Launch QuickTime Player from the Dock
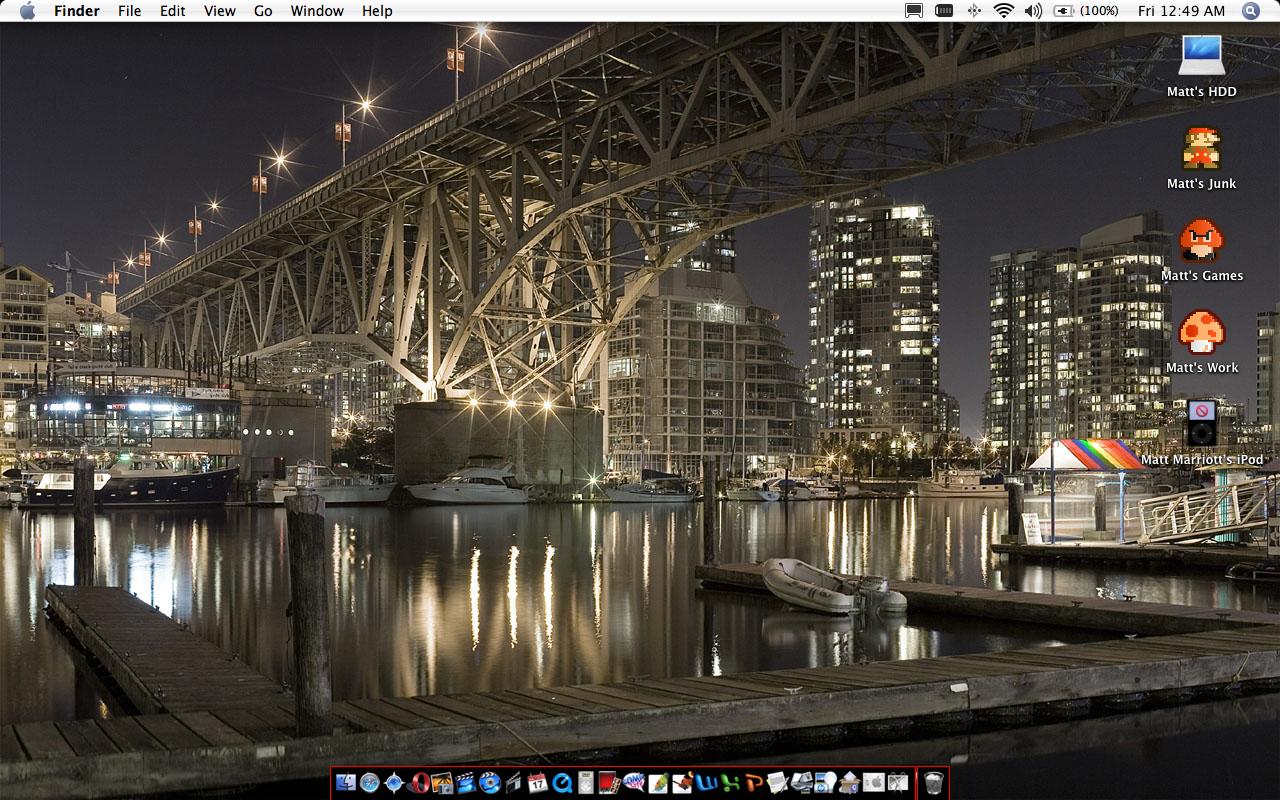Screen dimensions: 1280x800 click(562, 783)
